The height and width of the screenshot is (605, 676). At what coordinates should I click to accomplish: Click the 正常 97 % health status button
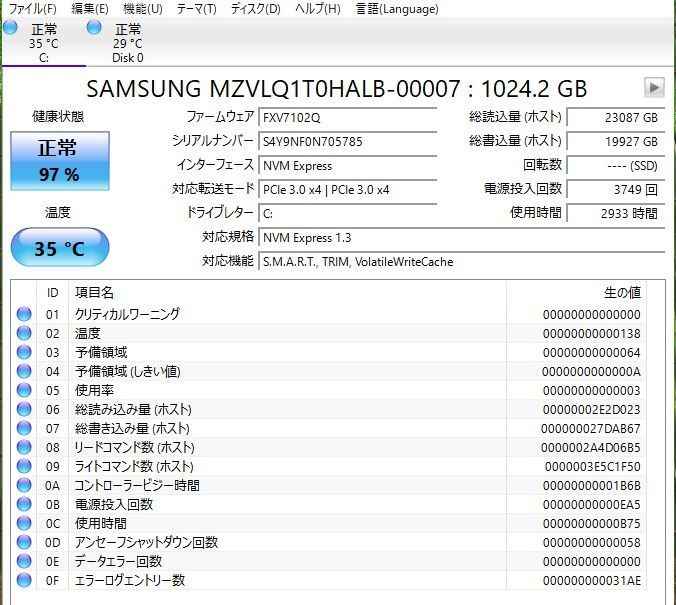pos(59,161)
